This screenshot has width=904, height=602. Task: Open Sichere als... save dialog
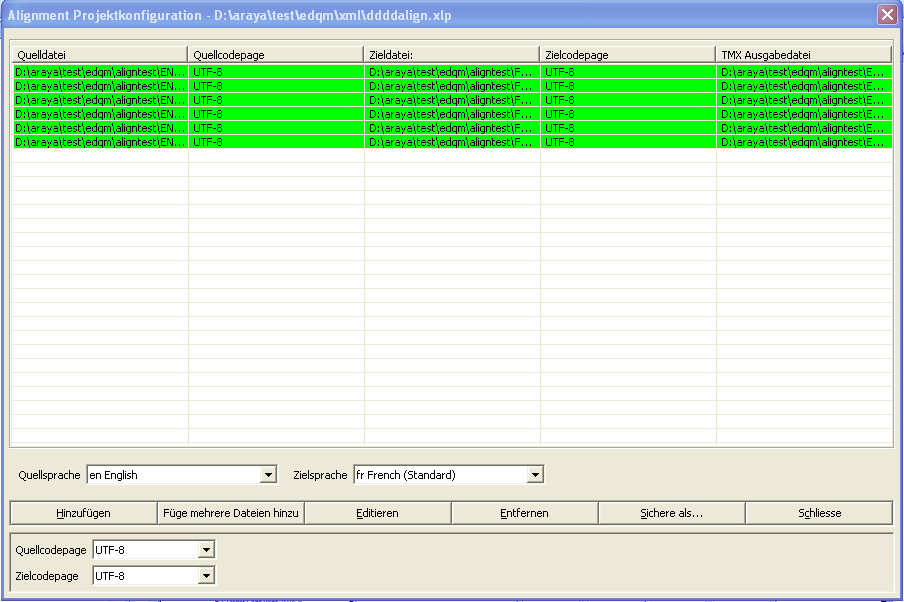point(671,513)
